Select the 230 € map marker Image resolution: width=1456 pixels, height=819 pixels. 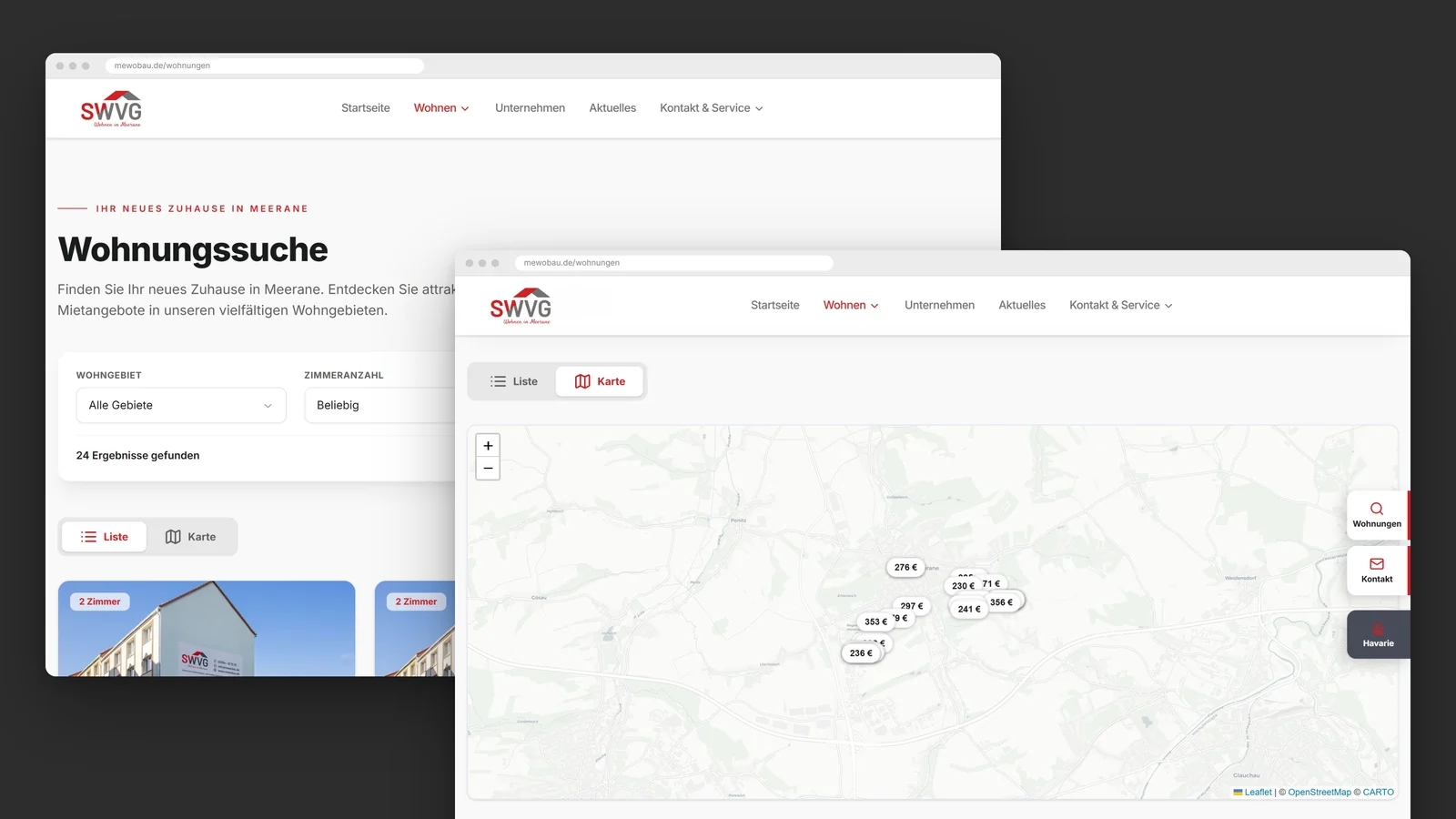[x=963, y=586]
